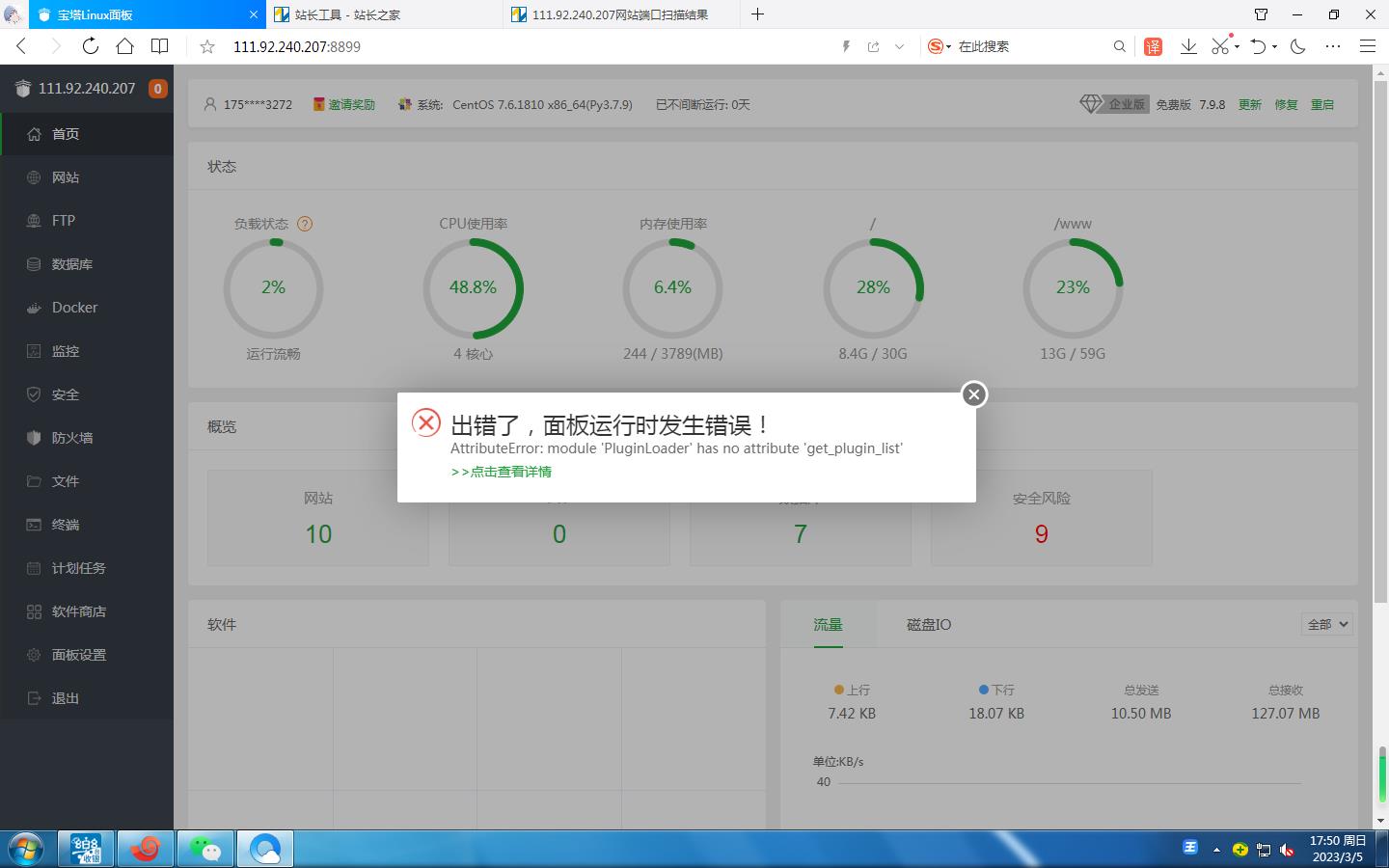Click the orange notification badge 0
This screenshot has height=868, width=1389.
tap(158, 89)
